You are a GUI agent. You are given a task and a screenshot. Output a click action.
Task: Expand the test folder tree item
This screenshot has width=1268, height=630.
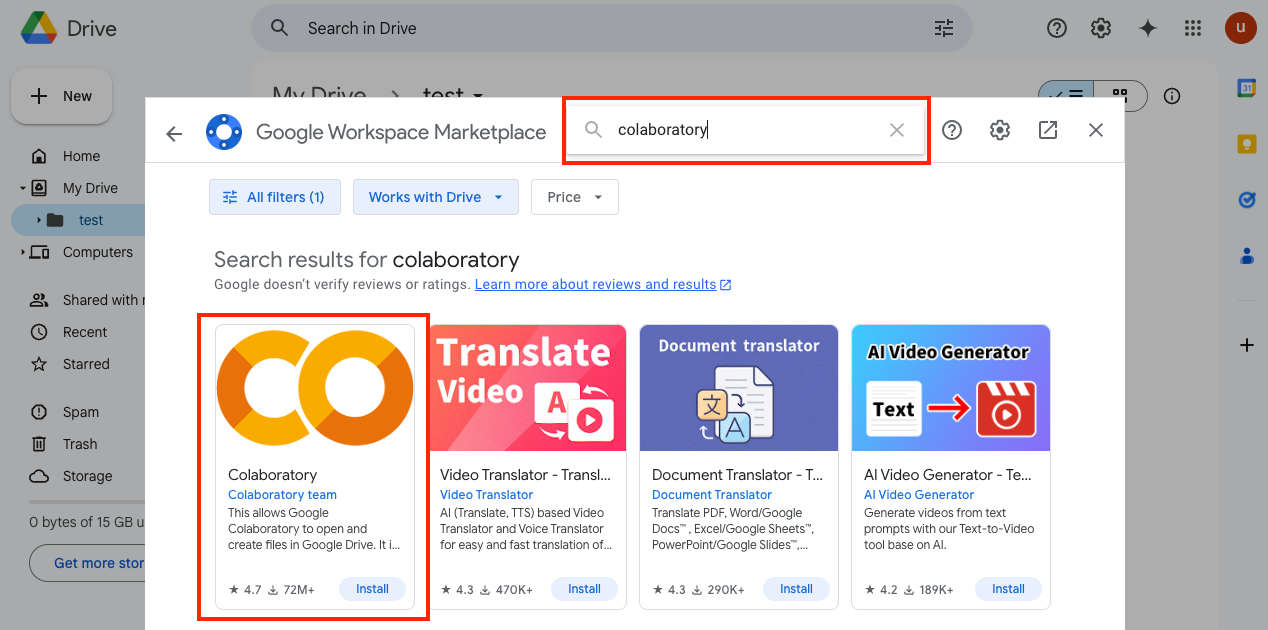[x=39, y=220]
